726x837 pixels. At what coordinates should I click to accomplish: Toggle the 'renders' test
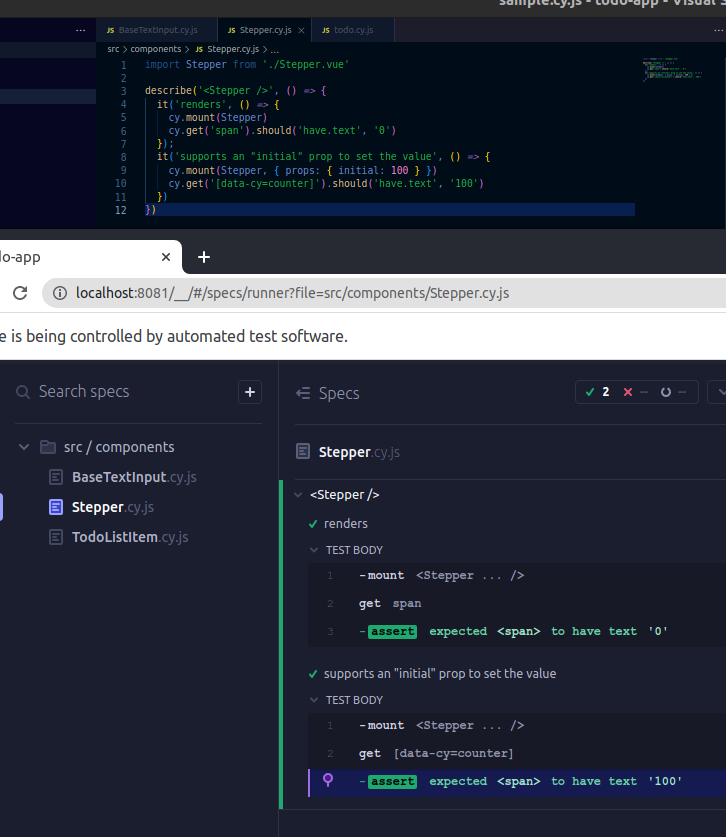point(345,524)
